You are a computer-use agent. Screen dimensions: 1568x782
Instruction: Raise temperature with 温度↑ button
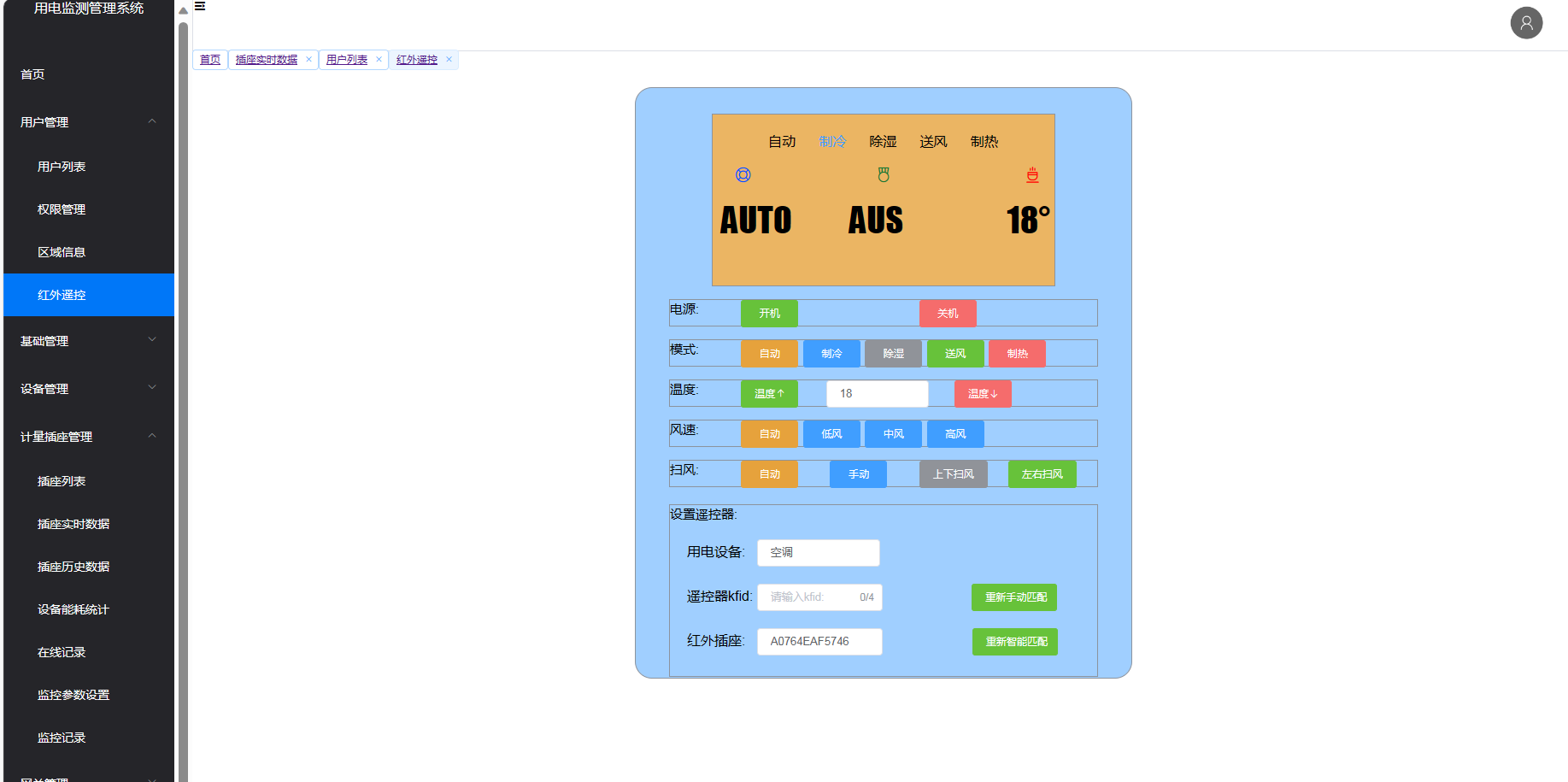(x=769, y=394)
